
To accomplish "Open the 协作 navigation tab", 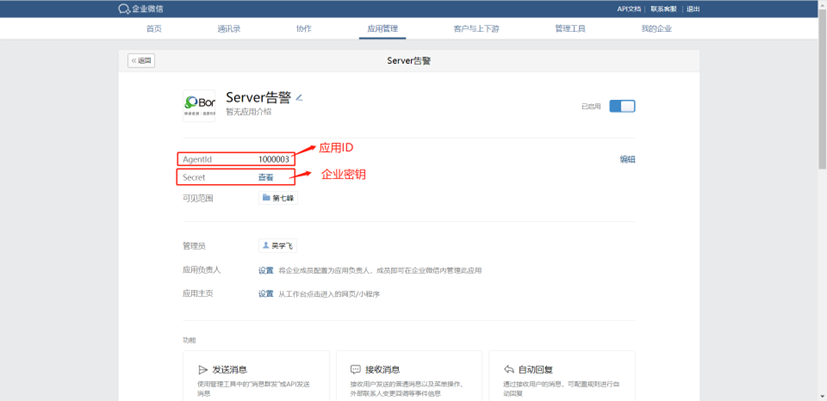I will 303,29.
